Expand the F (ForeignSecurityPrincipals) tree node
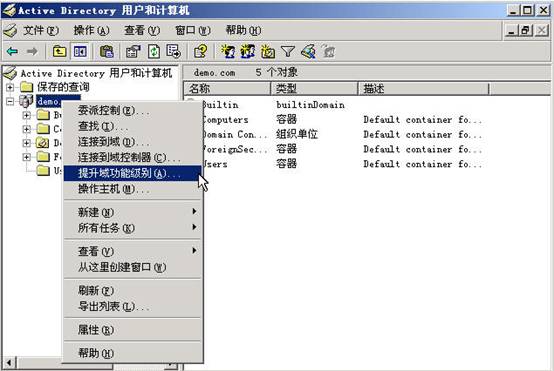Viewport: 554px width, 371px height. point(26,157)
